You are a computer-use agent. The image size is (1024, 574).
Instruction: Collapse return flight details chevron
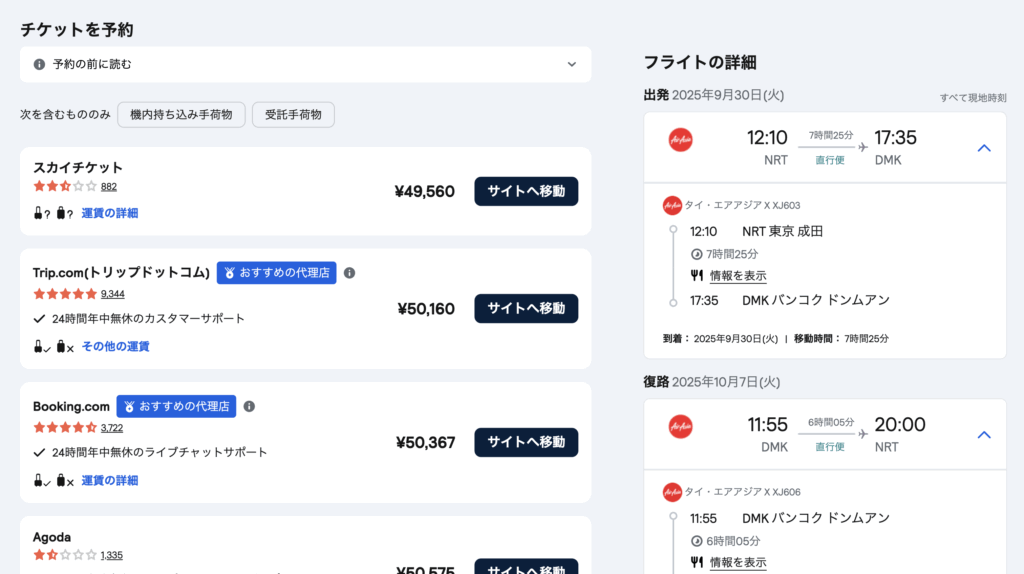coord(983,435)
